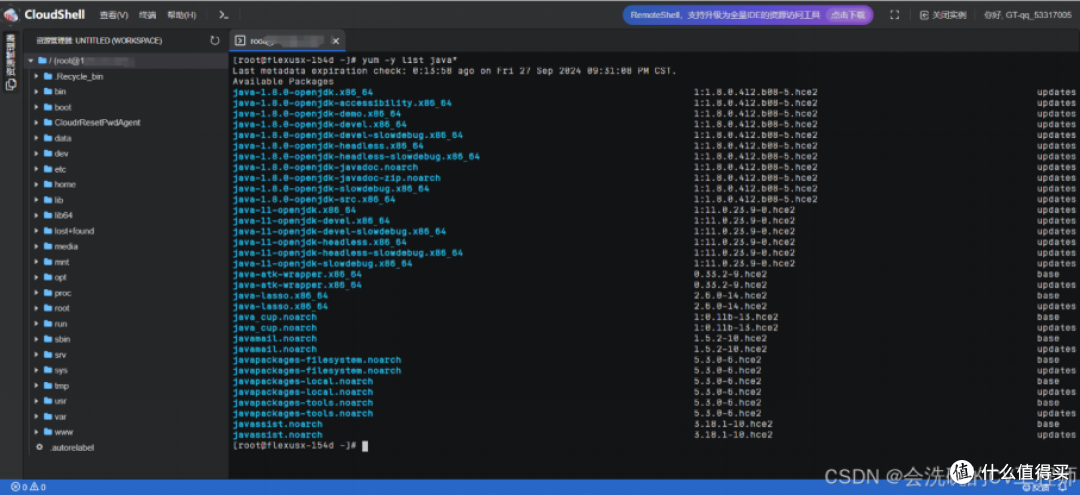Open the 终端 menu
The height and width of the screenshot is (495, 1080).
[x=147, y=14]
